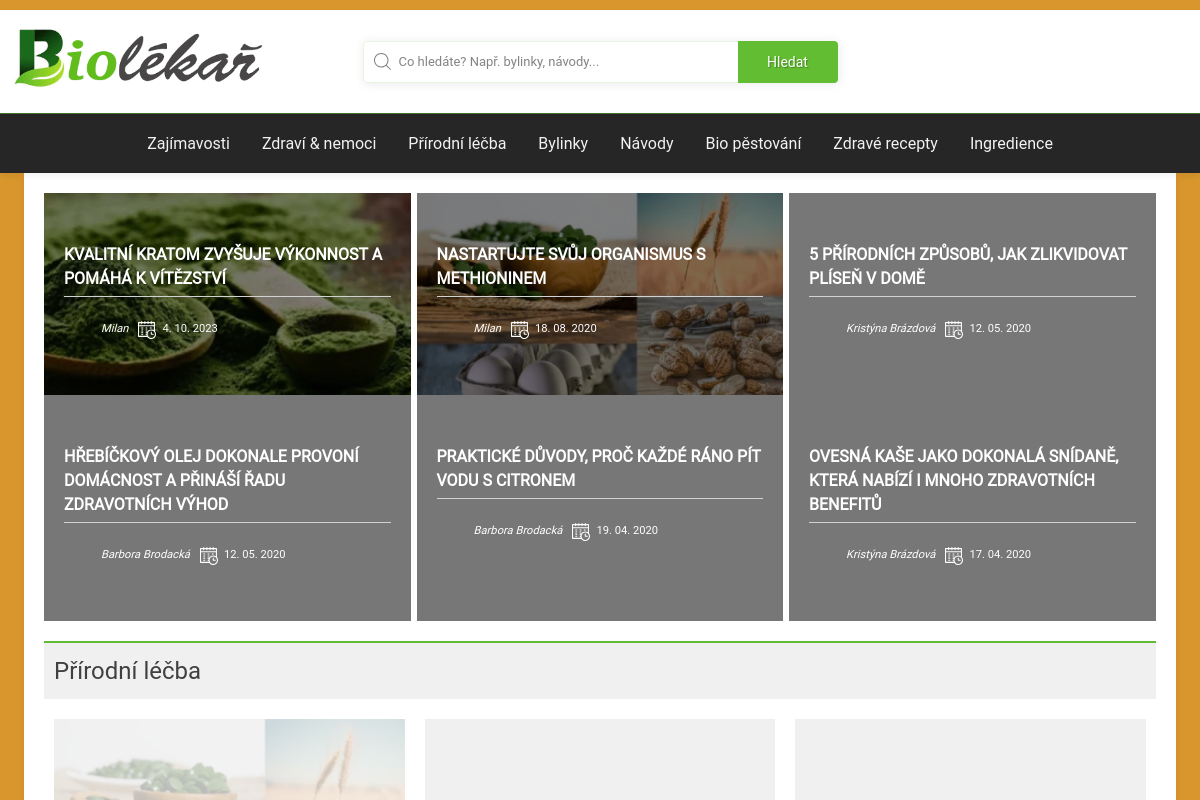This screenshot has width=1200, height=800.
Task: Open article about plíseň v domě
Action: click(x=968, y=266)
